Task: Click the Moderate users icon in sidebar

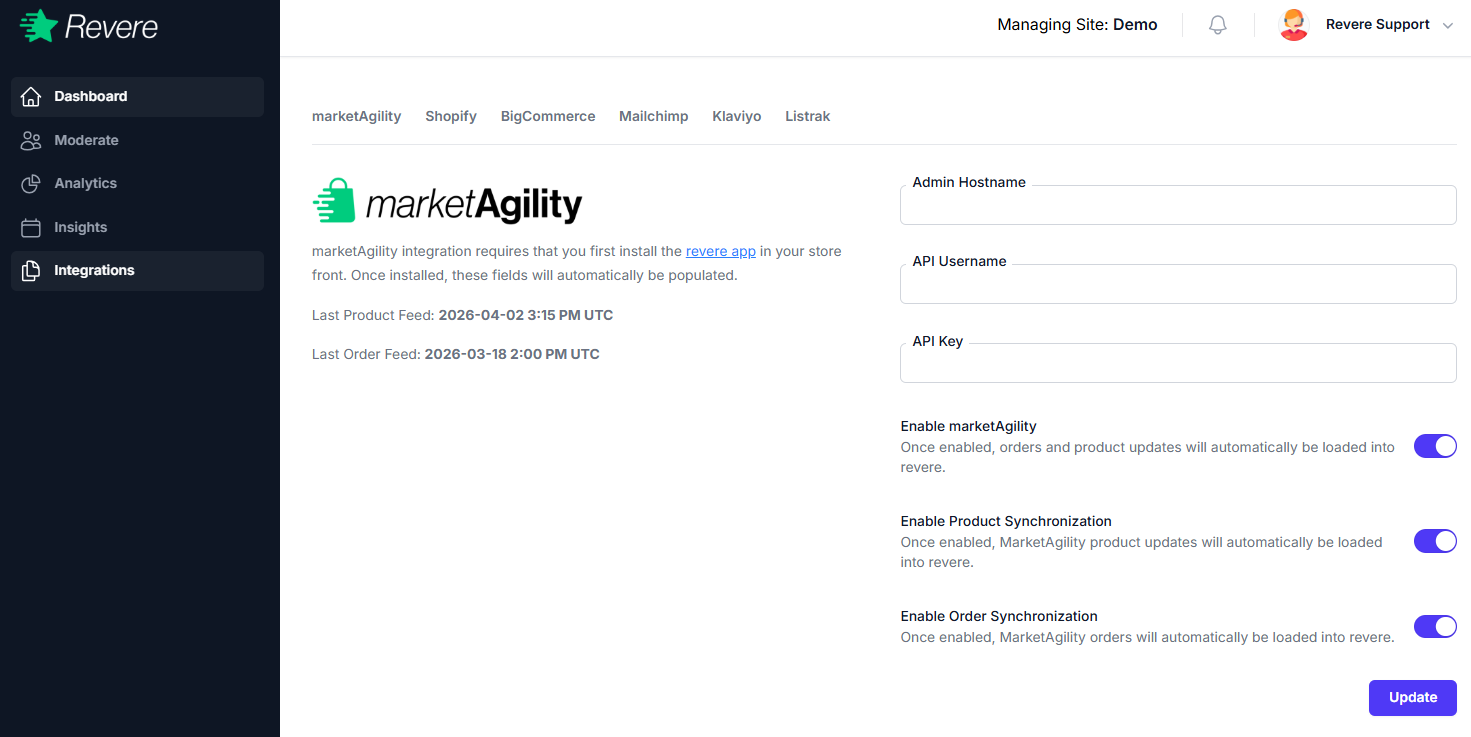Action: tap(31, 140)
